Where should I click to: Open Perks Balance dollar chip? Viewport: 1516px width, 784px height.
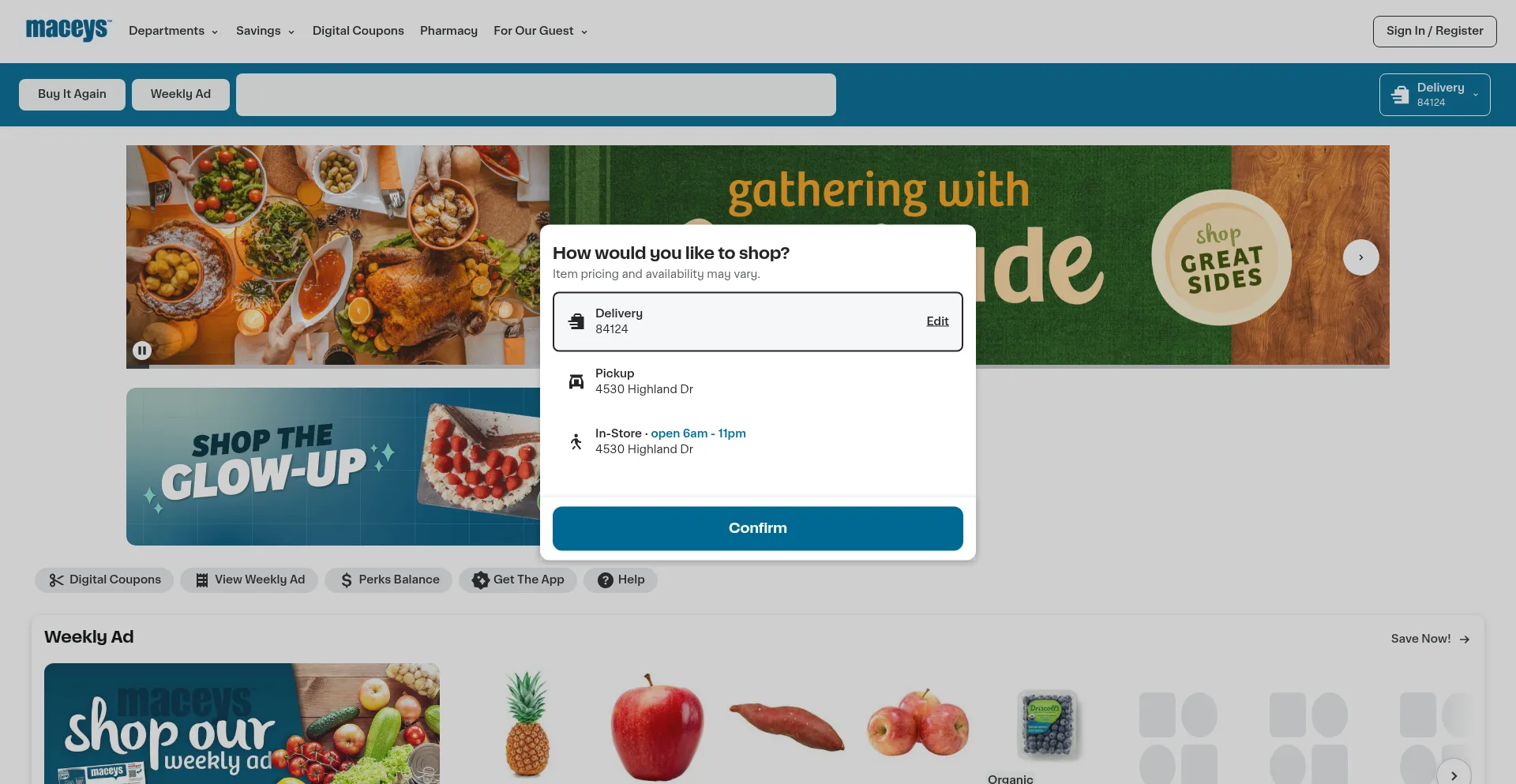coord(388,580)
